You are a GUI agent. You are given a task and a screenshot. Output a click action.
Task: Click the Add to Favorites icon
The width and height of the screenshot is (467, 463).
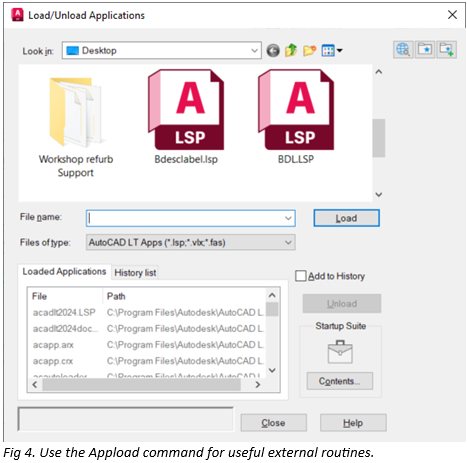tap(446, 50)
